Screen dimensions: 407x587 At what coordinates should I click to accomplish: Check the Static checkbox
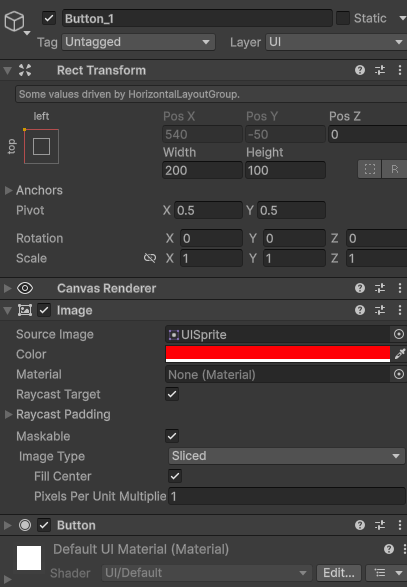343,18
